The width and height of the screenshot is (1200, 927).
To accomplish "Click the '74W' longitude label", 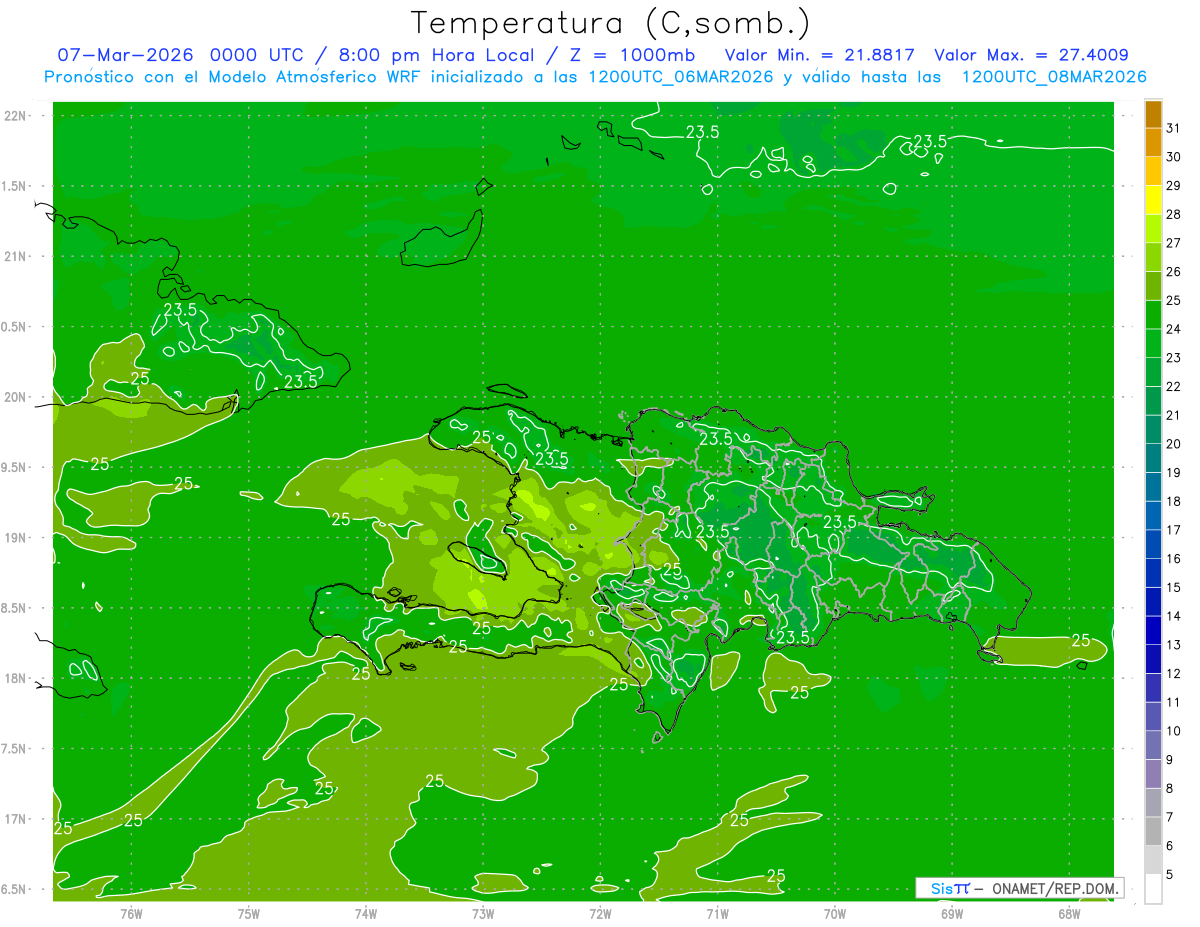I will click(365, 913).
